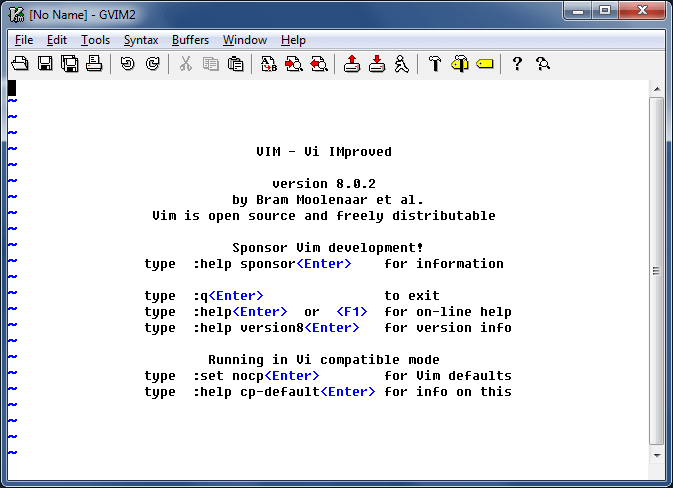Click 'Running in Vi compatible mode' text
673x488 pixels.
[x=324, y=360]
